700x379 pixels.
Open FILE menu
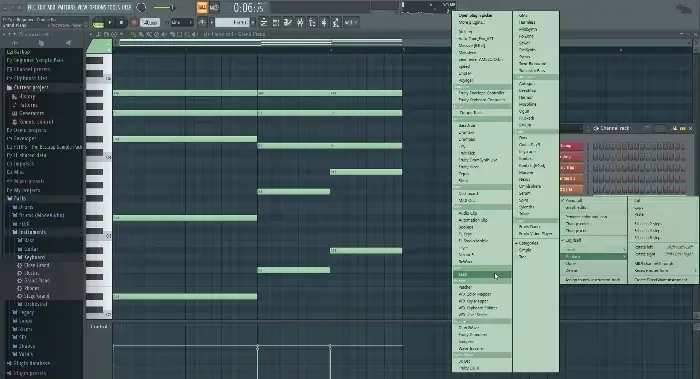click(x=32, y=7)
